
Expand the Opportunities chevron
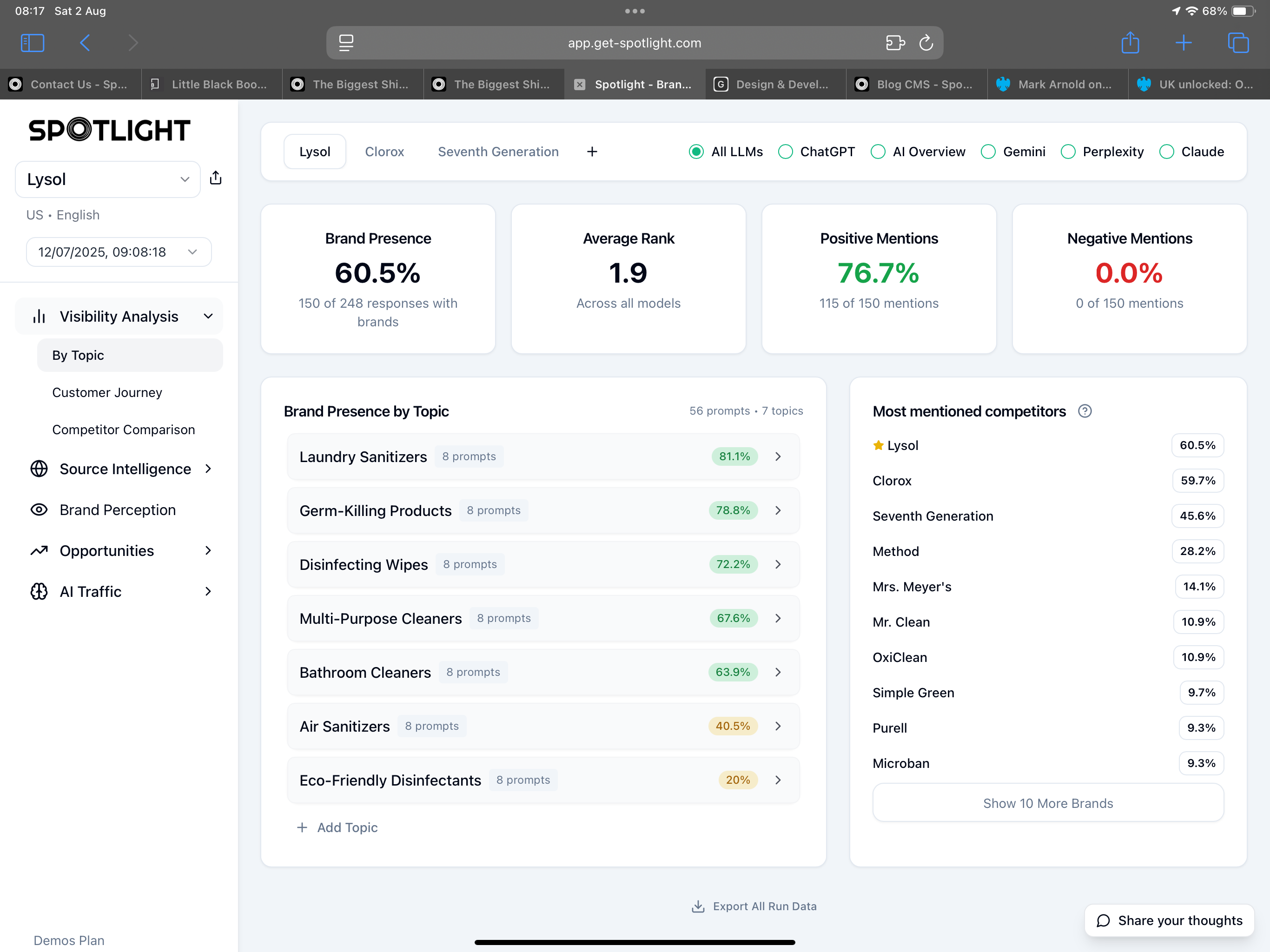(x=208, y=551)
